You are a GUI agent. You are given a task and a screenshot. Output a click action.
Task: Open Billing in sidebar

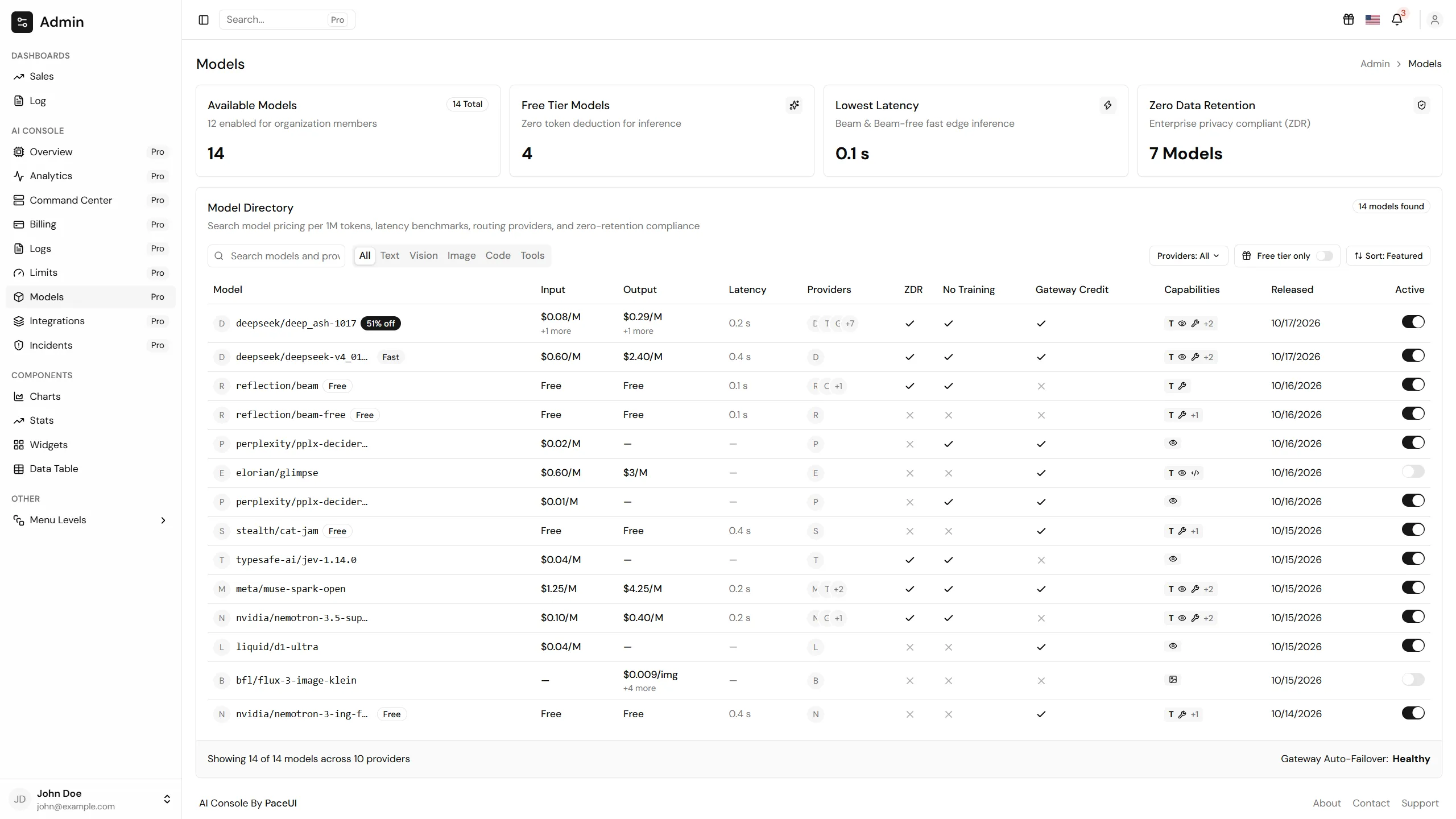(91, 224)
